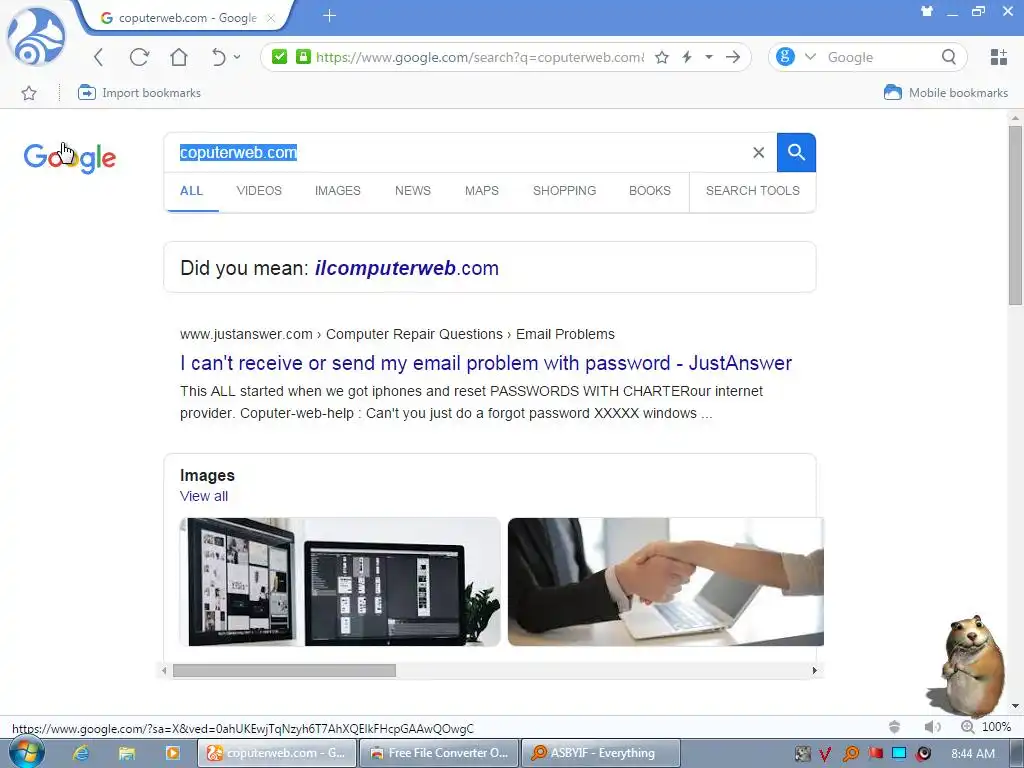This screenshot has width=1024, height=768.
Task: Click the Google logo on the page
Action: click(70, 157)
